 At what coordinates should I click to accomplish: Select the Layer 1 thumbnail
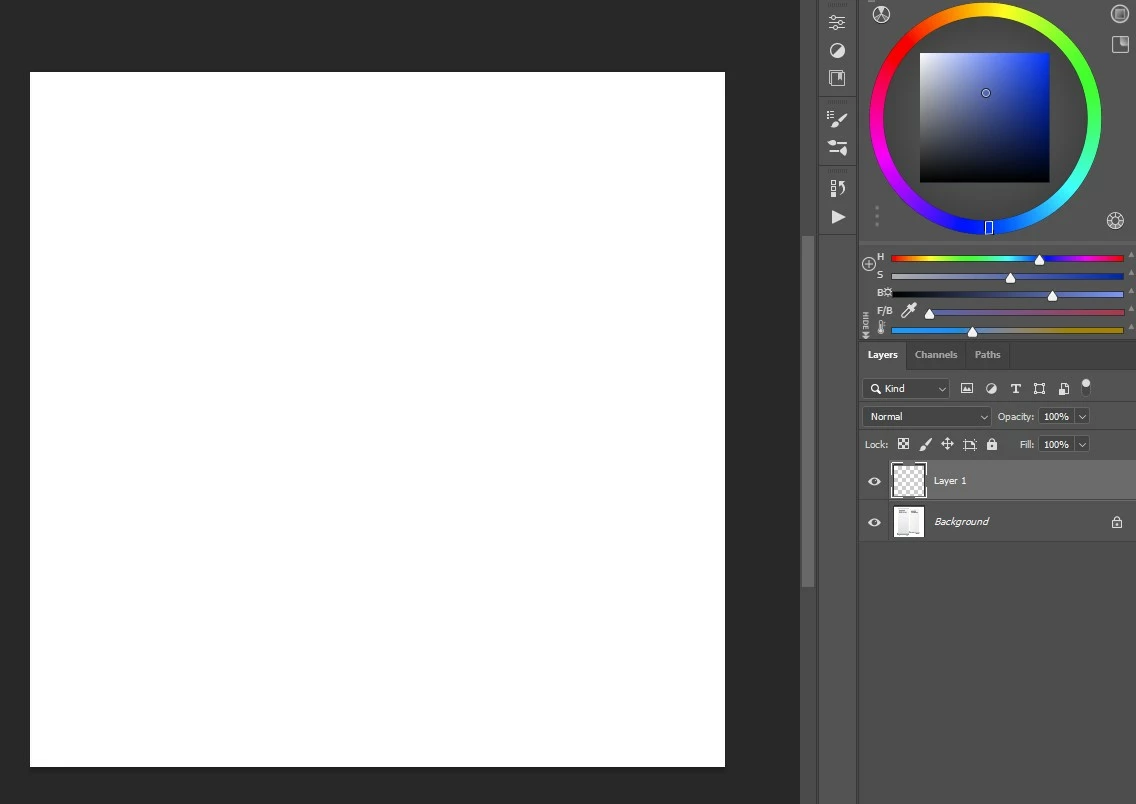tap(909, 481)
